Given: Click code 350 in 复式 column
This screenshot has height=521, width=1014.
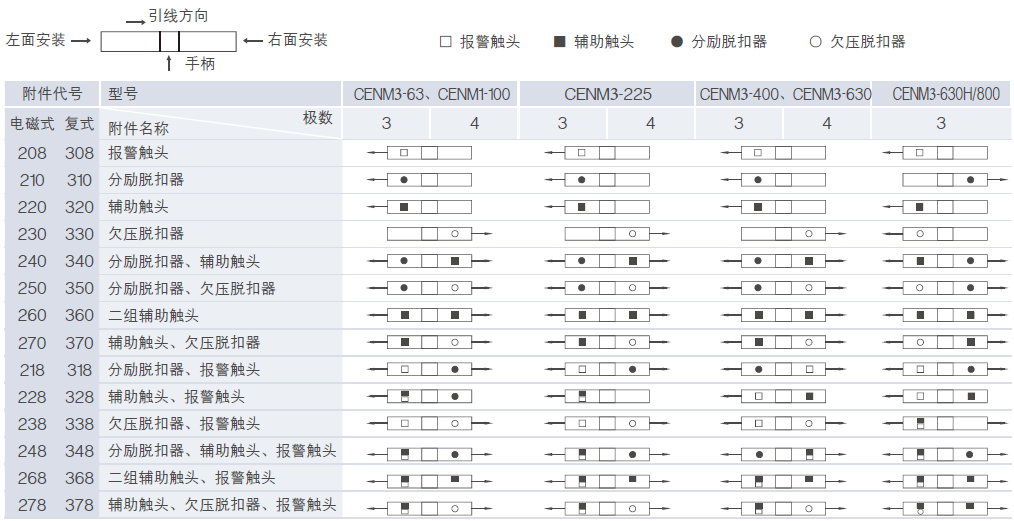Looking at the screenshot, I should [x=80, y=288].
